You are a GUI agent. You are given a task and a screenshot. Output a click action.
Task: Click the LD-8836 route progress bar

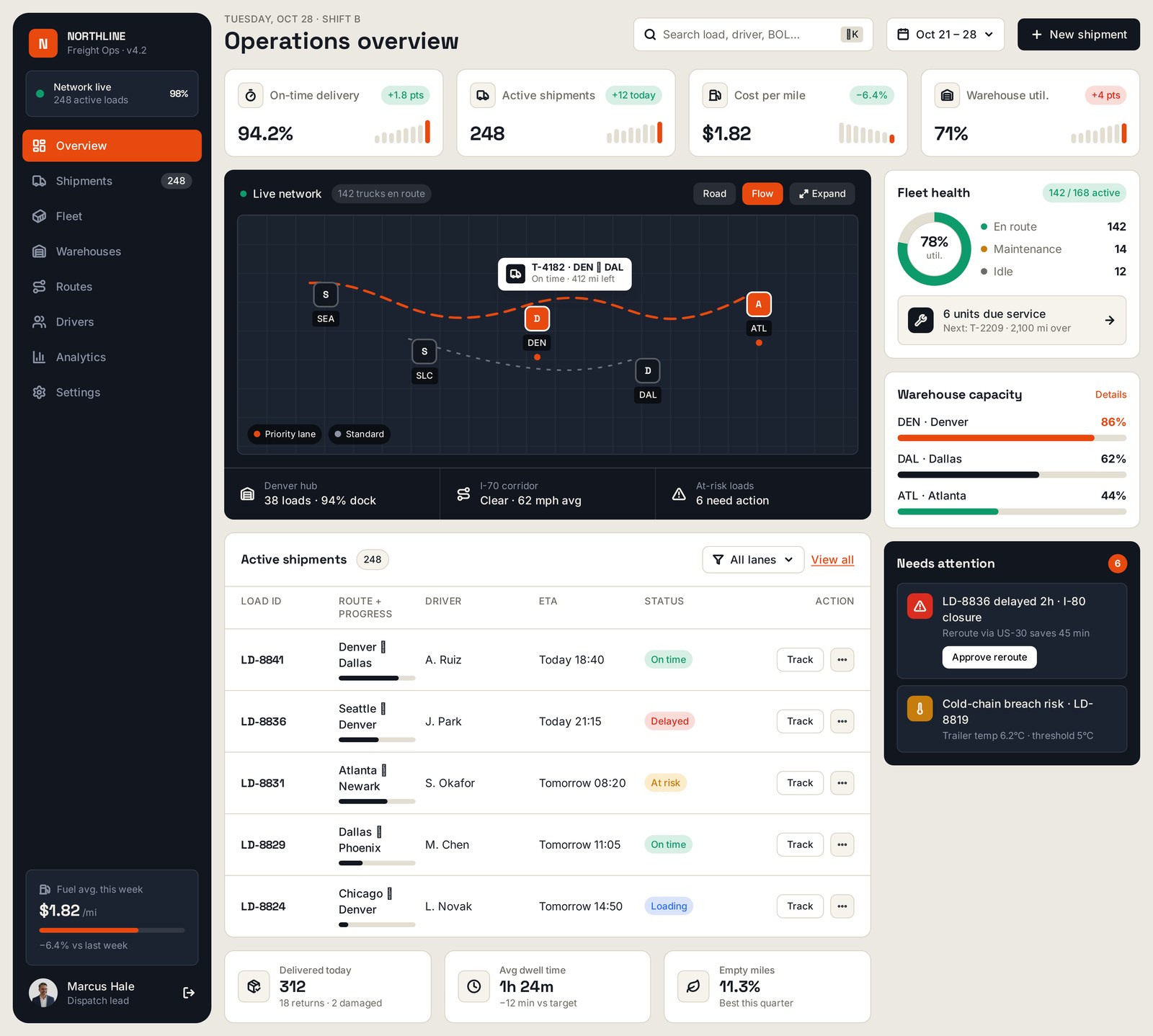click(x=377, y=740)
